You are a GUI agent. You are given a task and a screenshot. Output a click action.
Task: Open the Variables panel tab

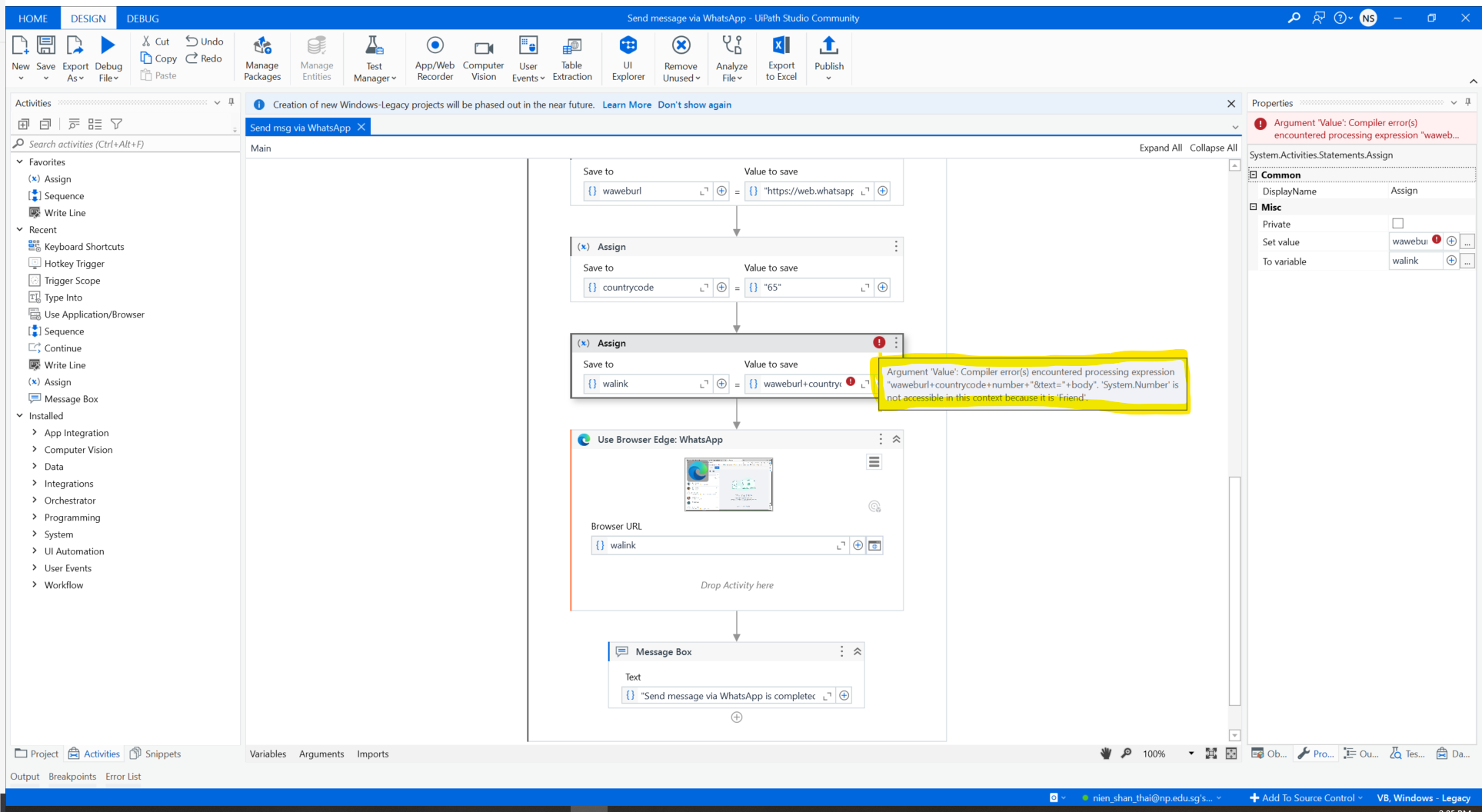pyautogui.click(x=268, y=754)
